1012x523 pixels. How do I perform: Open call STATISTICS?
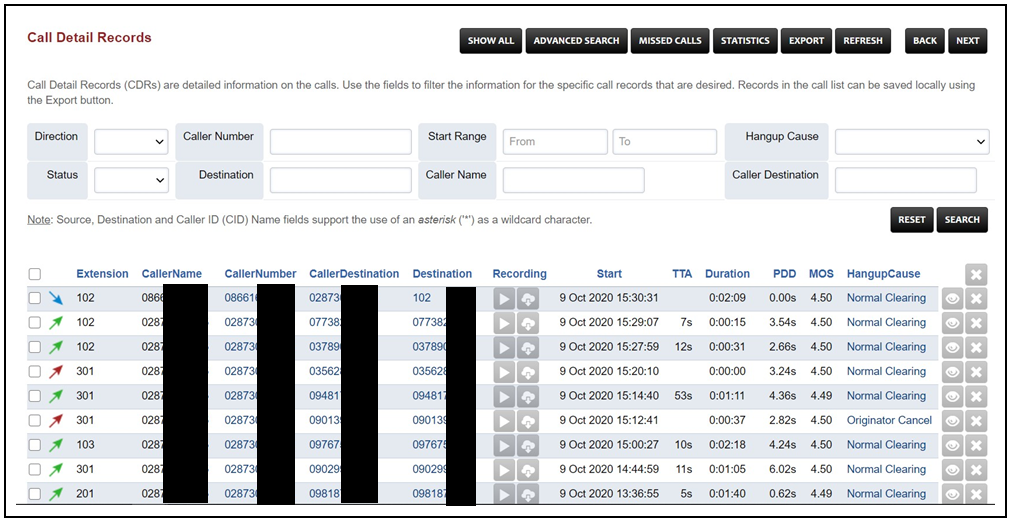point(745,41)
